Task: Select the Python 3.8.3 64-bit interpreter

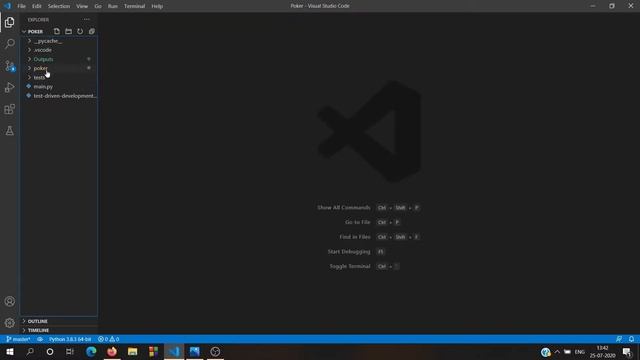Action: pyautogui.click(x=70, y=339)
